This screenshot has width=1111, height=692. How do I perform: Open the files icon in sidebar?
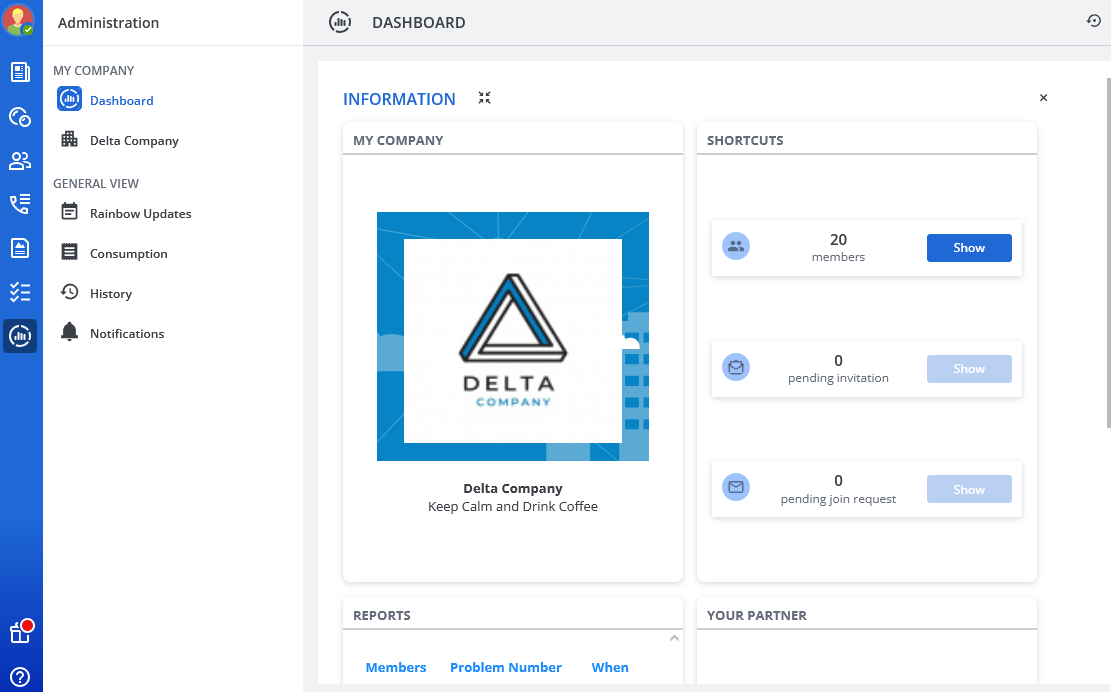[x=20, y=248]
